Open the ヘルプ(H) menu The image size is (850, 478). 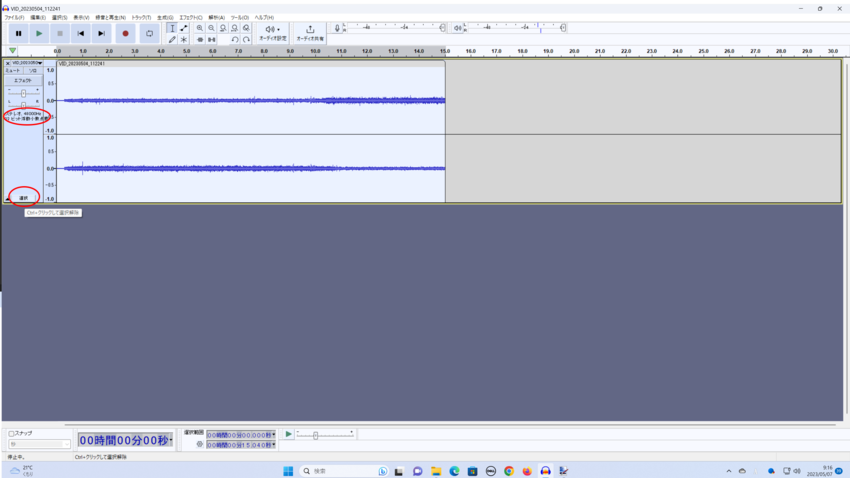264,17
